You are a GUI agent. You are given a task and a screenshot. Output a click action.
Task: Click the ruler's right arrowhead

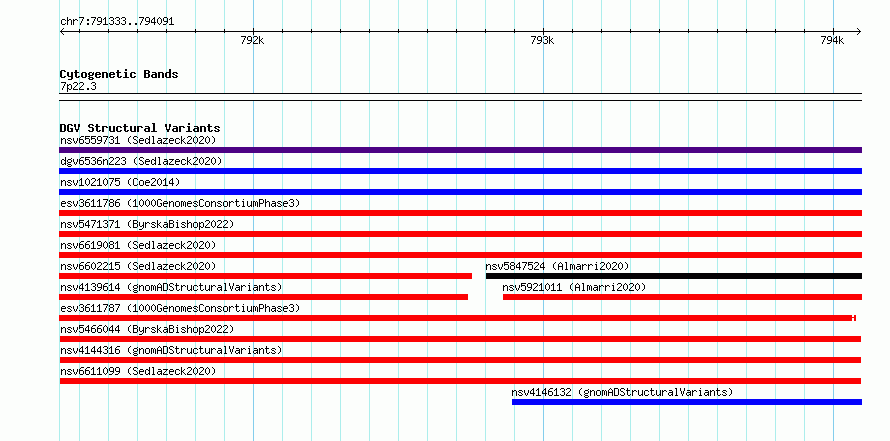click(858, 32)
